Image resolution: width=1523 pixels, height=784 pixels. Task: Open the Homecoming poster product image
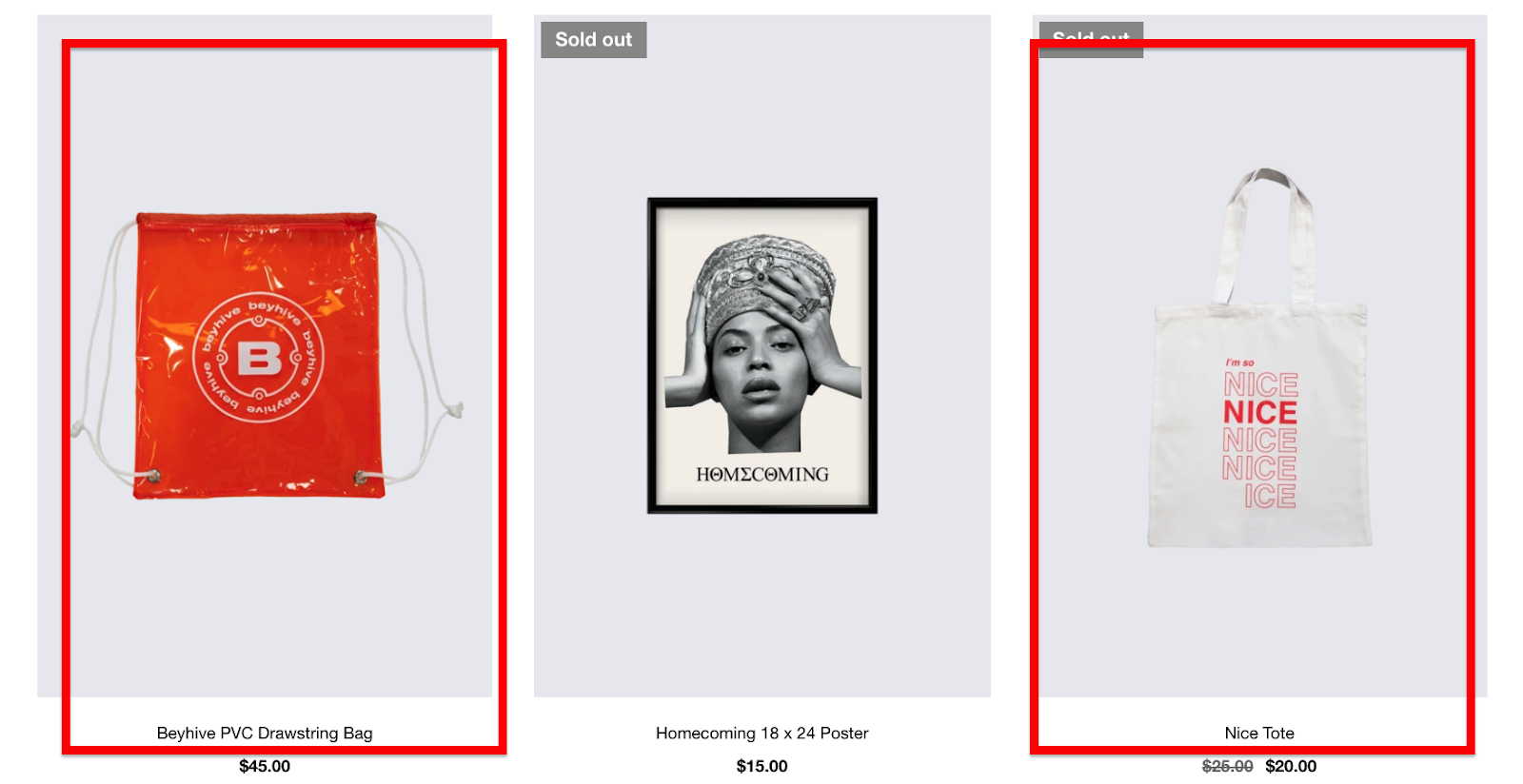(761, 355)
